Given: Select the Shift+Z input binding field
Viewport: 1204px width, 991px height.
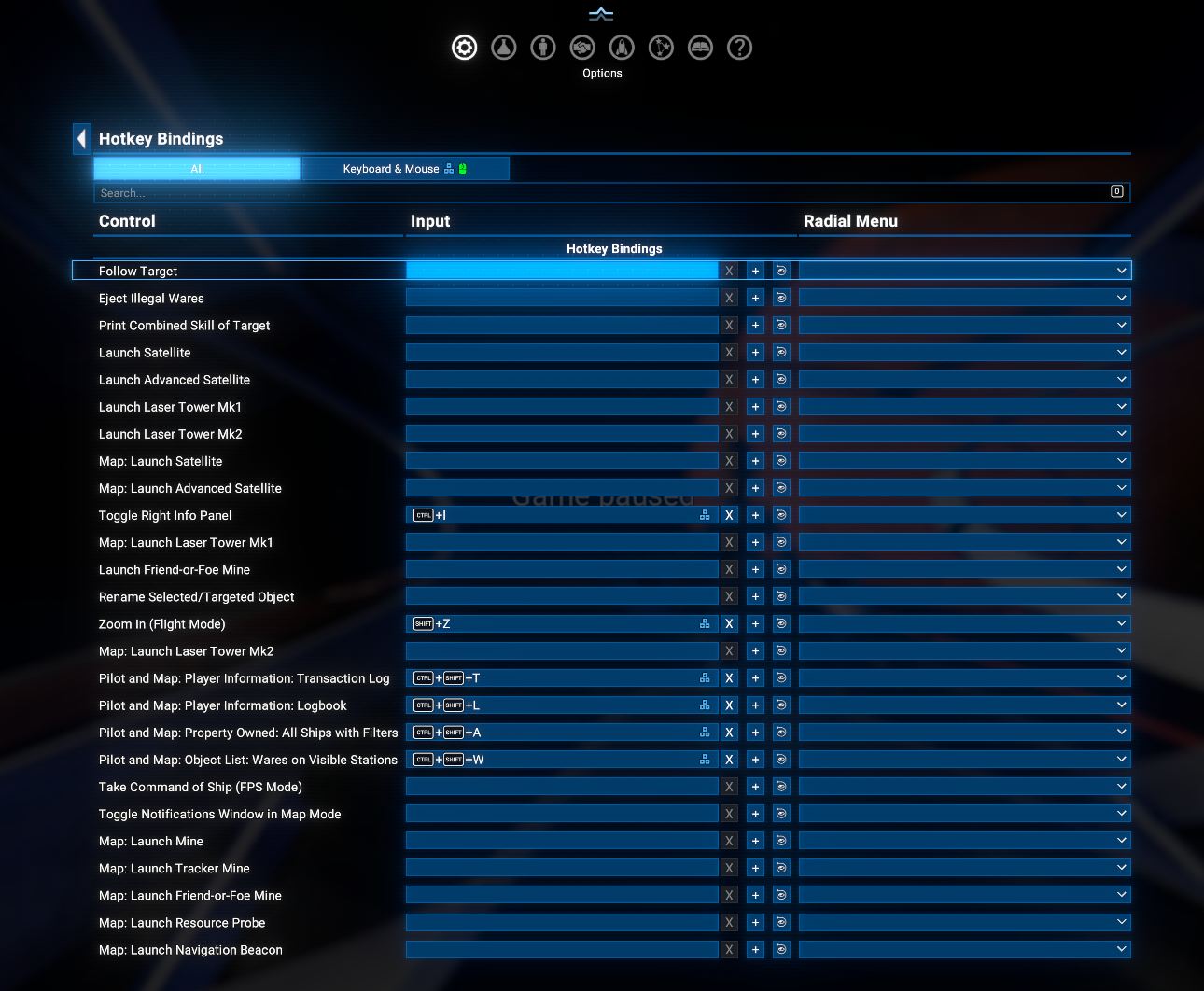Looking at the screenshot, I should 562,623.
